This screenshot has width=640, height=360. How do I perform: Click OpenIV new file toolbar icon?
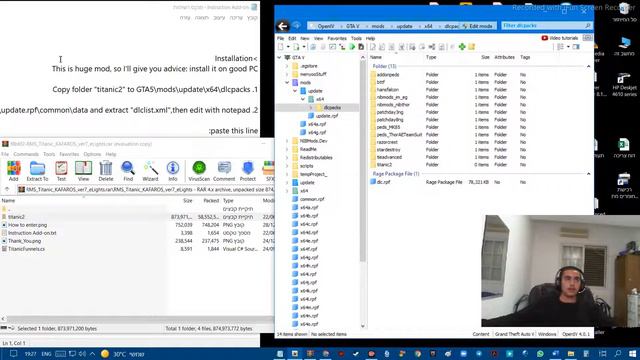281,47
